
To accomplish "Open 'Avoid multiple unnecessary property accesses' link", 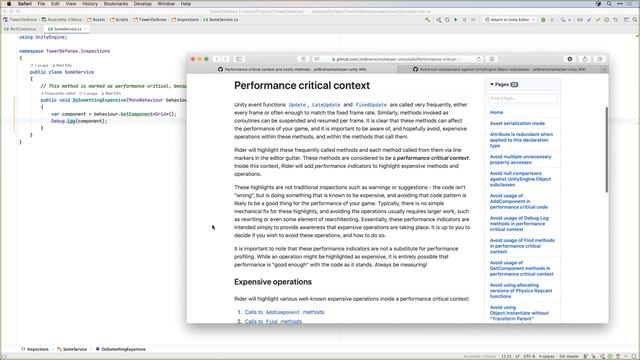I will click(520, 160).
